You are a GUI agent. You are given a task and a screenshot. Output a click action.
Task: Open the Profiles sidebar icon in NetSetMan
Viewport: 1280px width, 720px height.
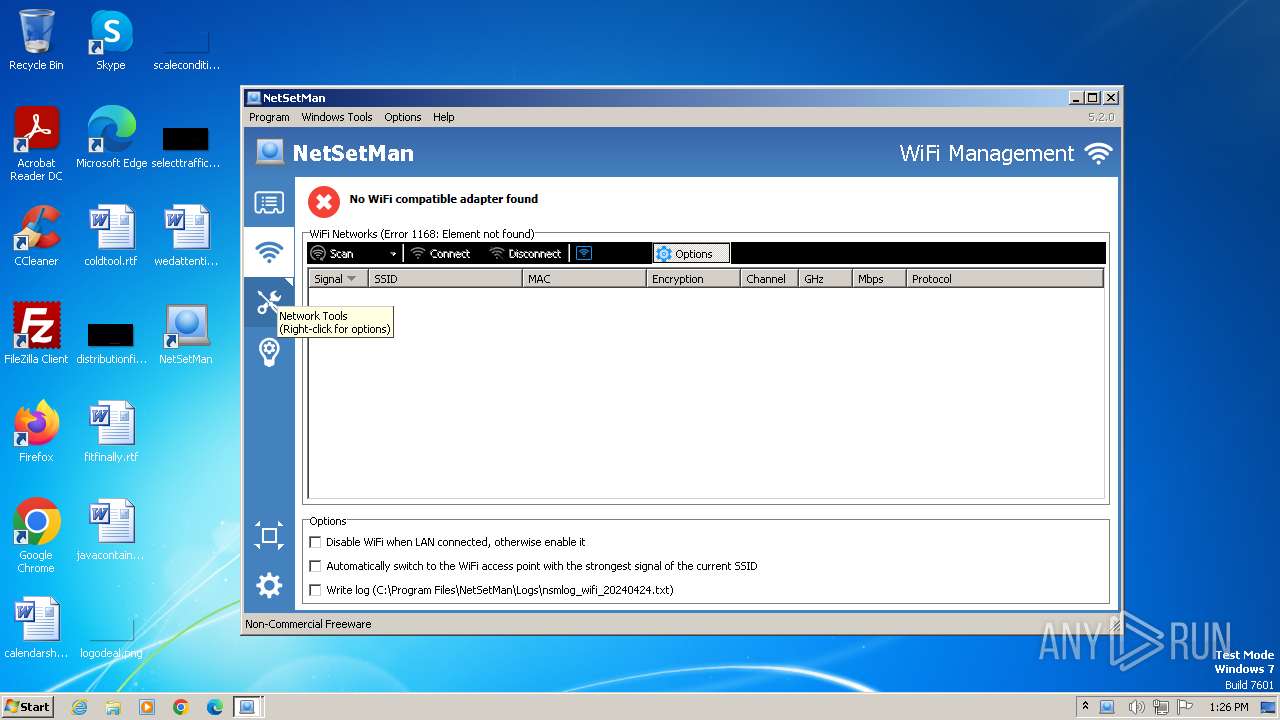coord(269,203)
